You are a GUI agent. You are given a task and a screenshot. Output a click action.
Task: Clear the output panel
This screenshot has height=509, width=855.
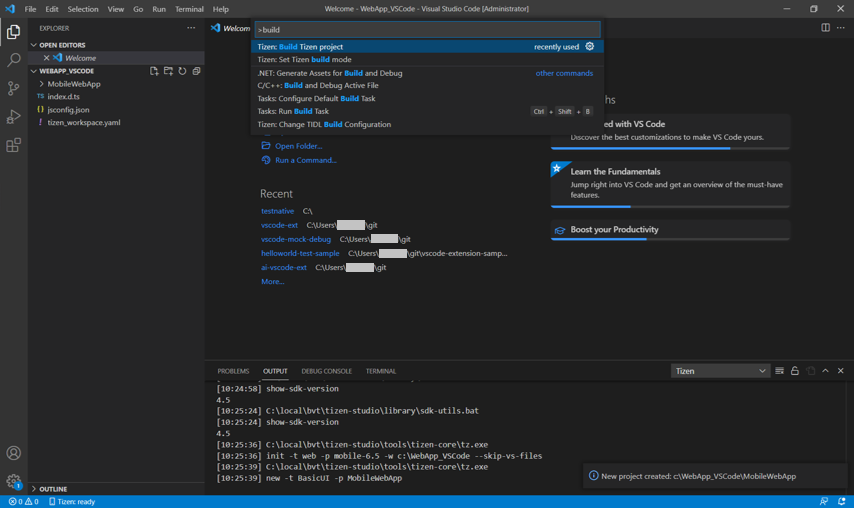point(780,371)
